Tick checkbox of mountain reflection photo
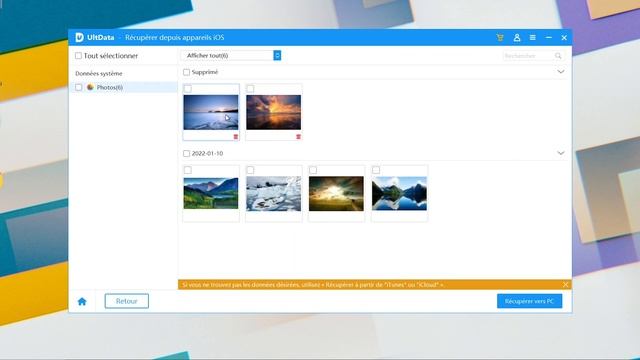 click(x=376, y=170)
